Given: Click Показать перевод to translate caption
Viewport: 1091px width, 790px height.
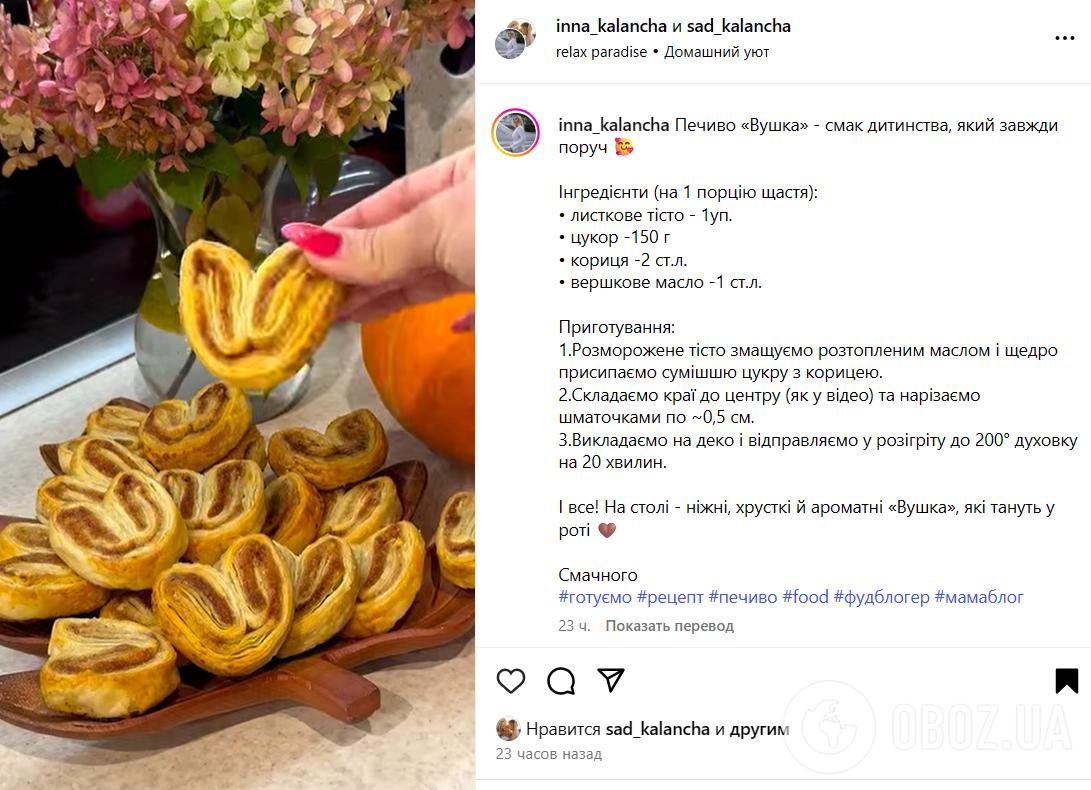Looking at the screenshot, I should 669,626.
